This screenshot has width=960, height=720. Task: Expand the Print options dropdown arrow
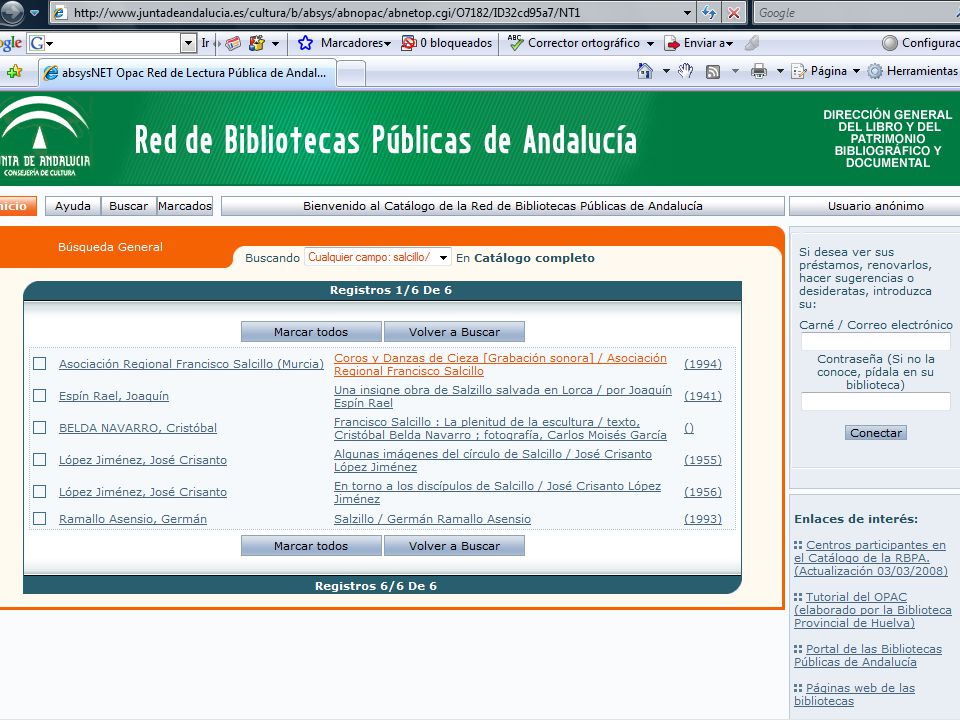780,71
